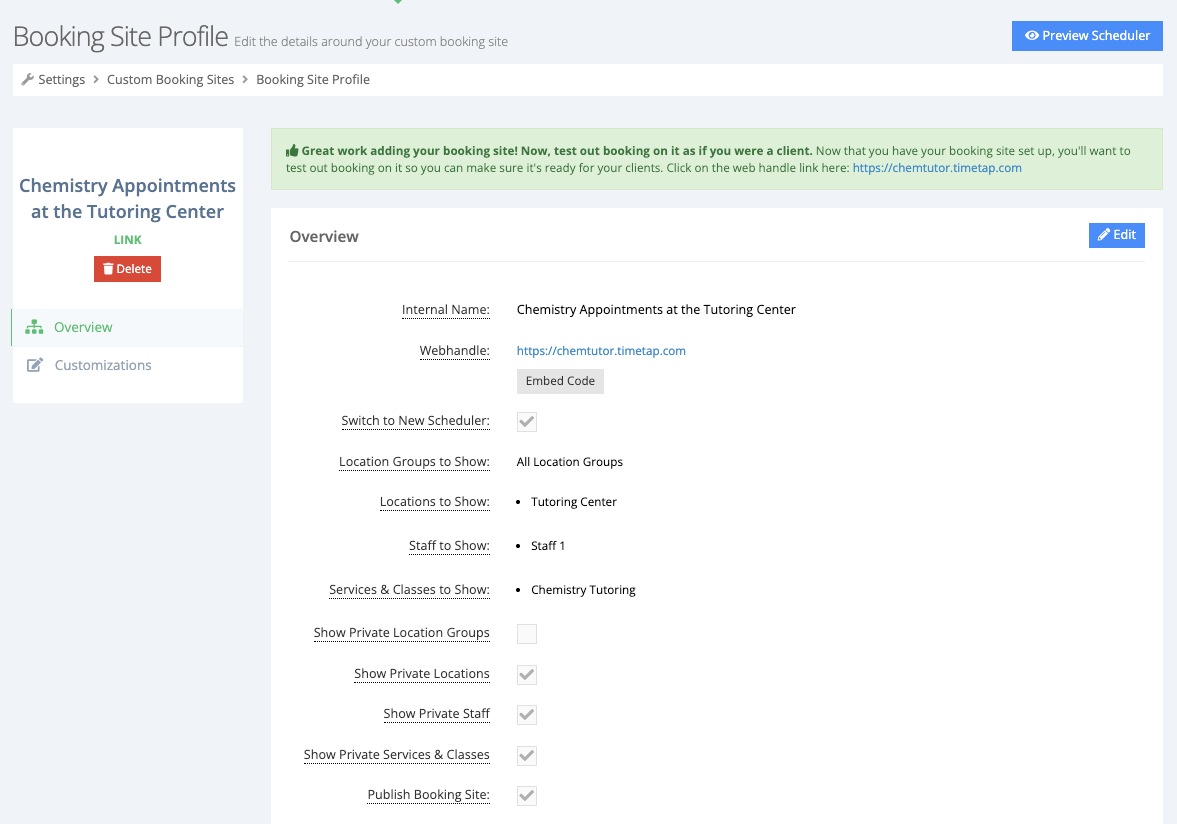Click the Embed Code button
The height and width of the screenshot is (824, 1177).
(x=560, y=381)
